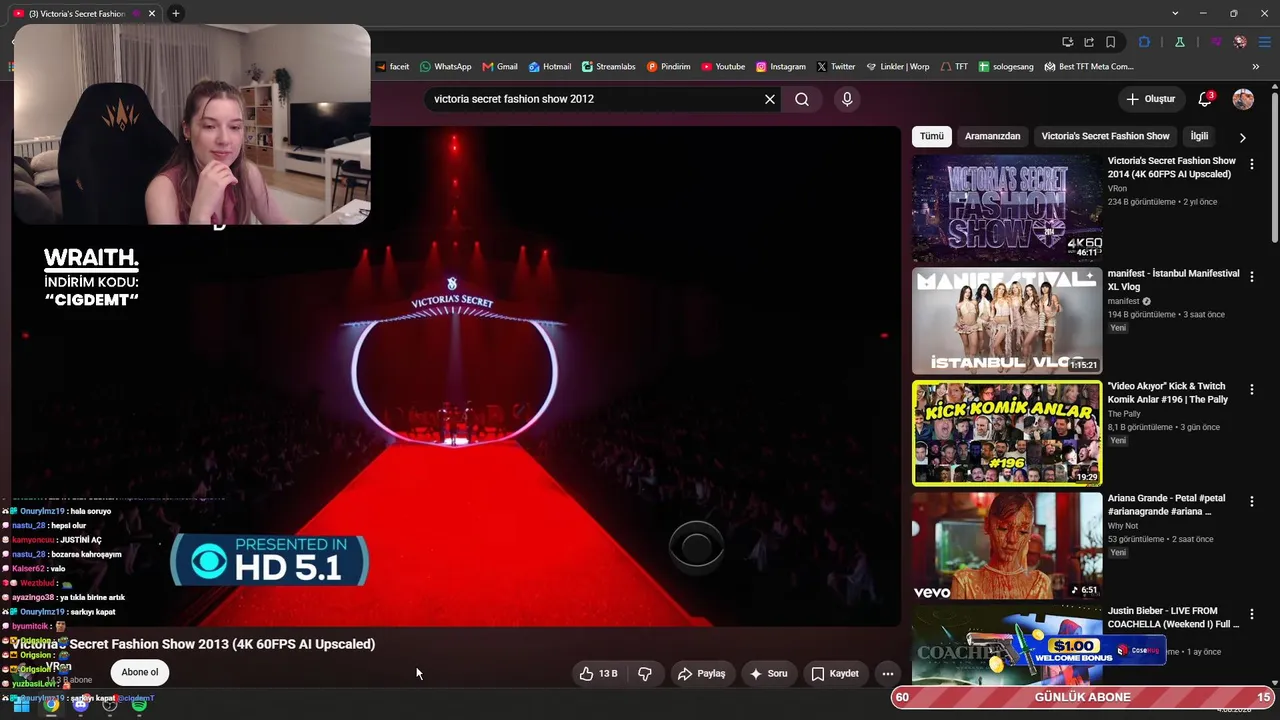Open the Hotmail bookmark
Image resolution: width=1280 pixels, height=720 pixels.
pyautogui.click(x=550, y=67)
